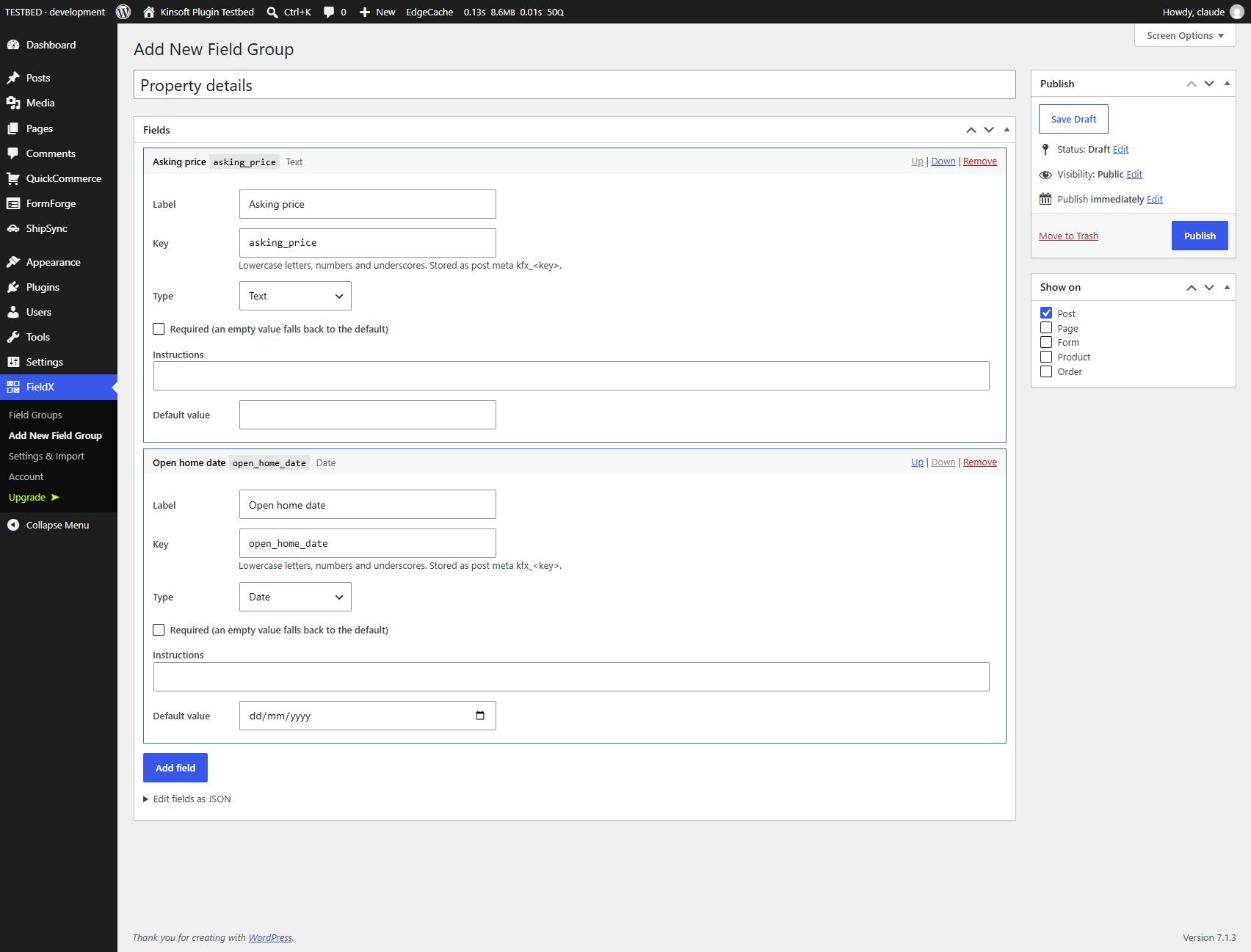The image size is (1251, 952).
Task: Click the blue Publish button
Action: 1199,236
